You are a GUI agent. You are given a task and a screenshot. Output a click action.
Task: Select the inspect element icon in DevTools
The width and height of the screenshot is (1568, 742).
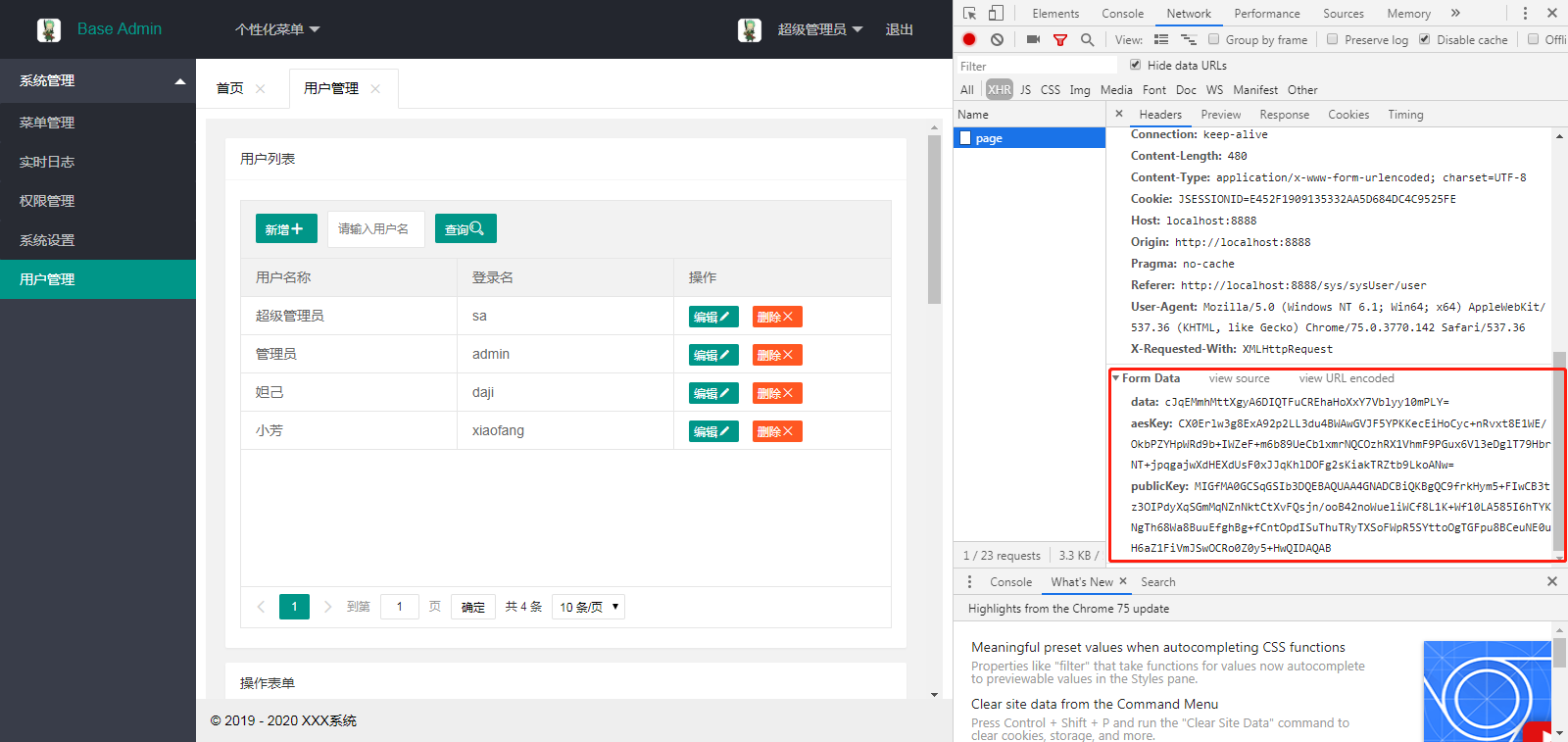click(x=969, y=13)
